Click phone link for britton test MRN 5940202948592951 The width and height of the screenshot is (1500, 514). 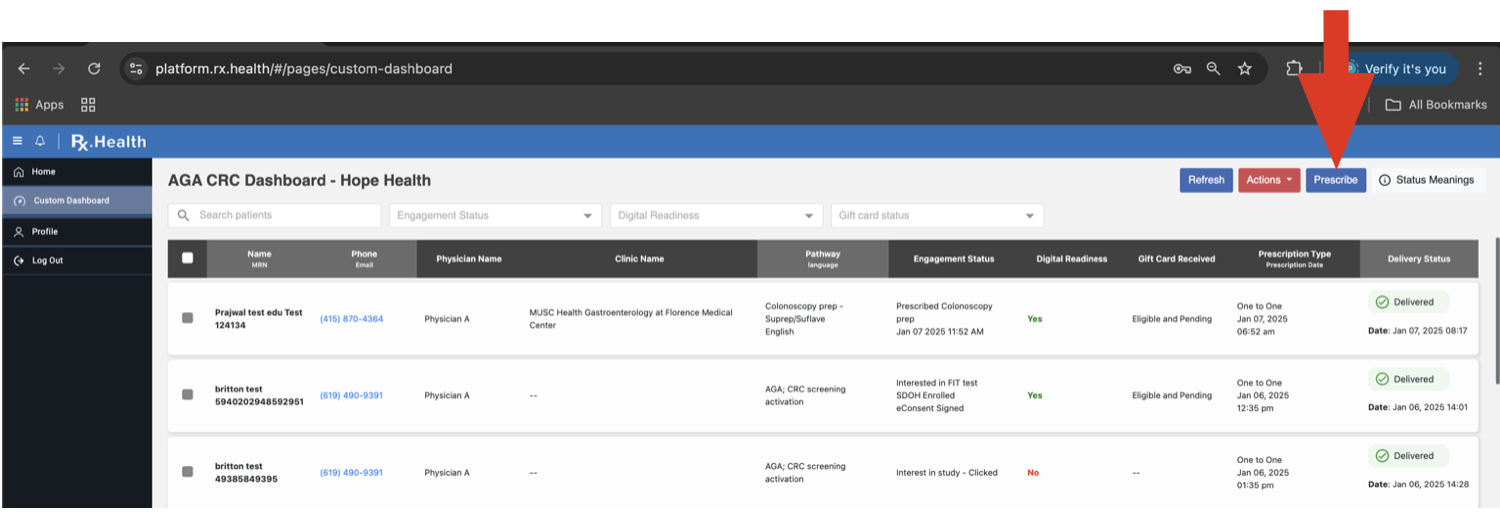tap(351, 395)
